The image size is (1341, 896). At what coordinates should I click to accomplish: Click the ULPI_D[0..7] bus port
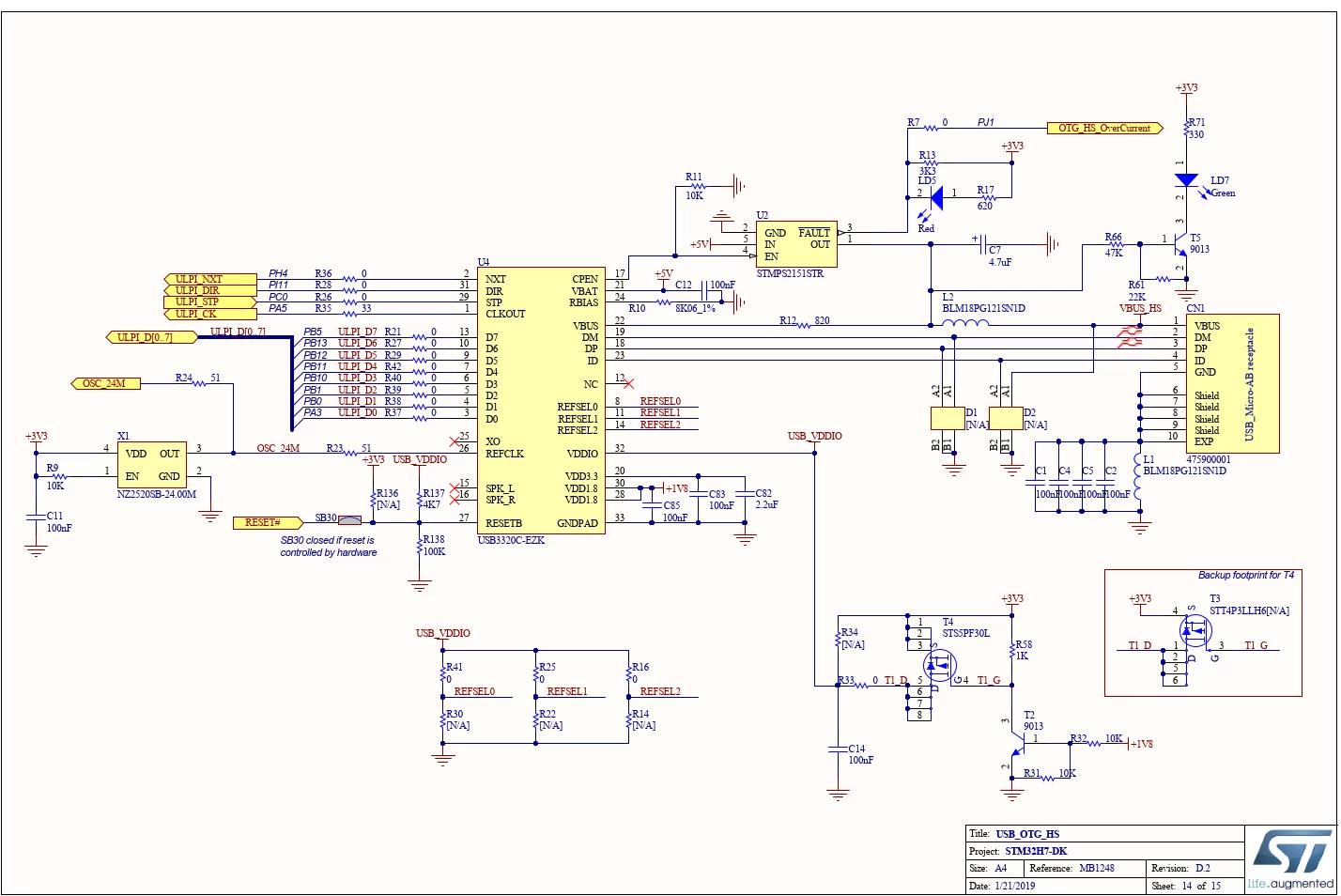151,337
